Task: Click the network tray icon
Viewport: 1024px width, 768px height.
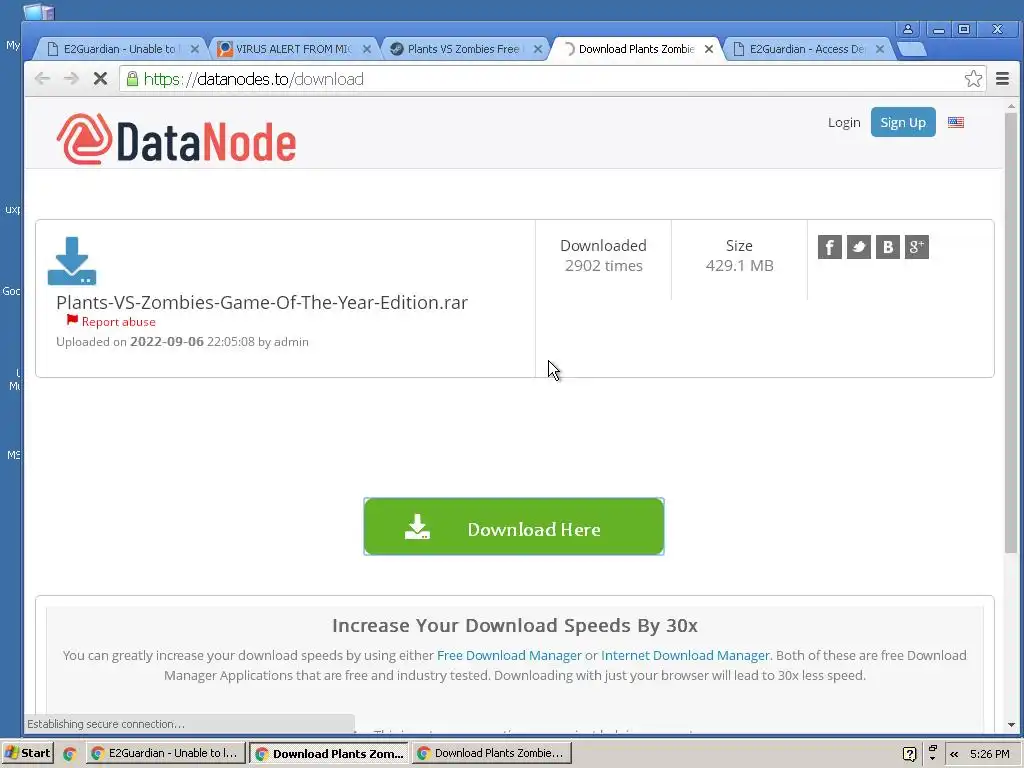Action: tap(933, 753)
